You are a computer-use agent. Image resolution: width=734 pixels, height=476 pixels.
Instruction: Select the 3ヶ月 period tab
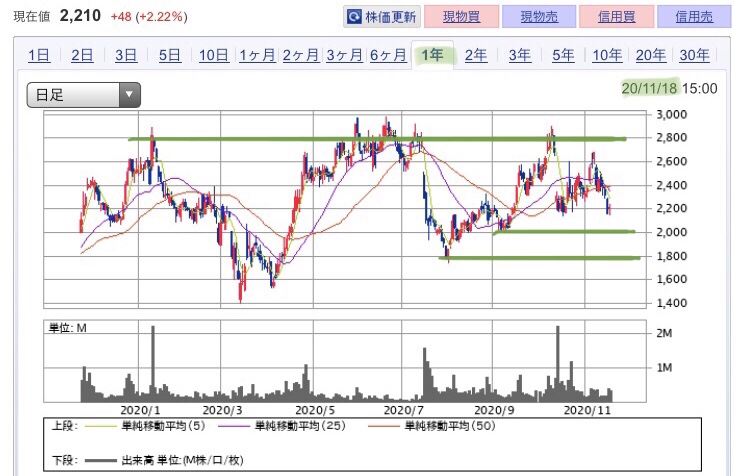(x=344, y=55)
